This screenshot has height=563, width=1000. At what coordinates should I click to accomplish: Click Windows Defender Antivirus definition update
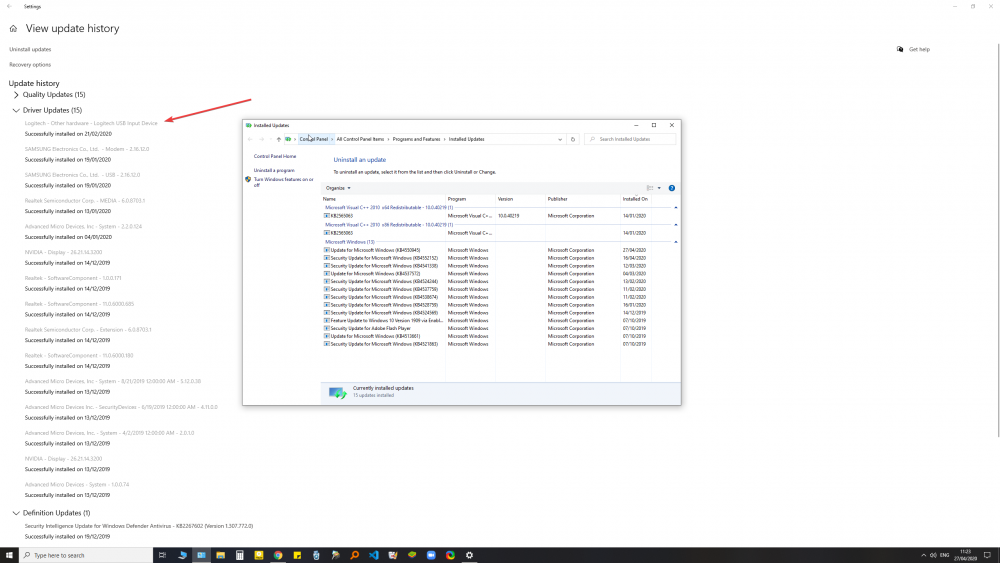pos(139,526)
